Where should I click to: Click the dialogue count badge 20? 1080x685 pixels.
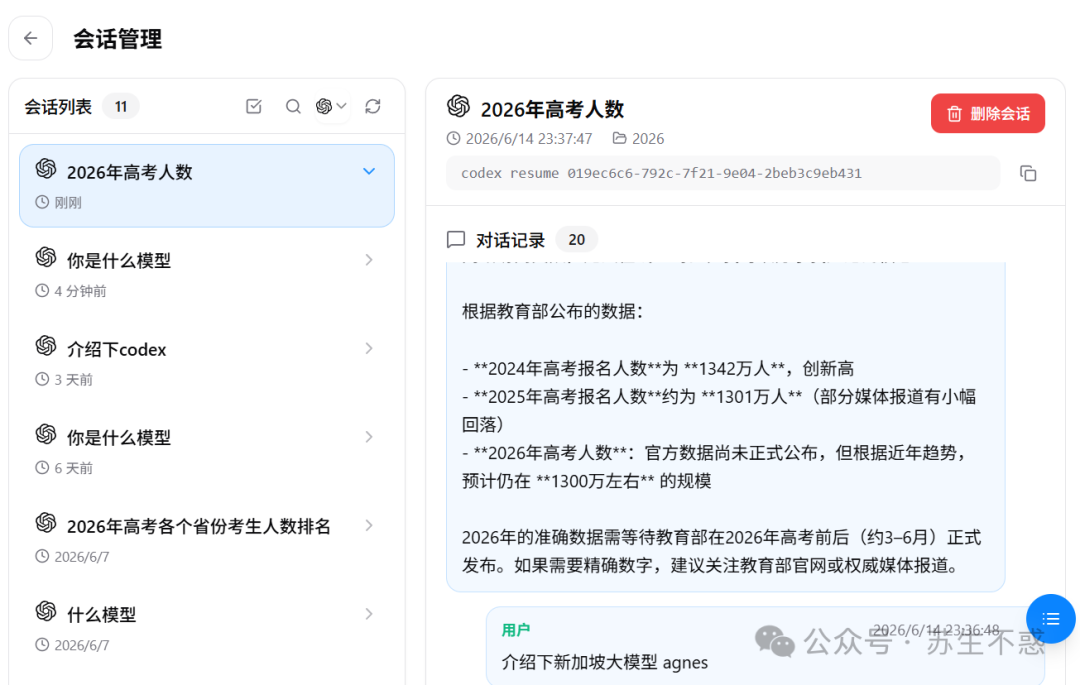pyautogui.click(x=577, y=240)
